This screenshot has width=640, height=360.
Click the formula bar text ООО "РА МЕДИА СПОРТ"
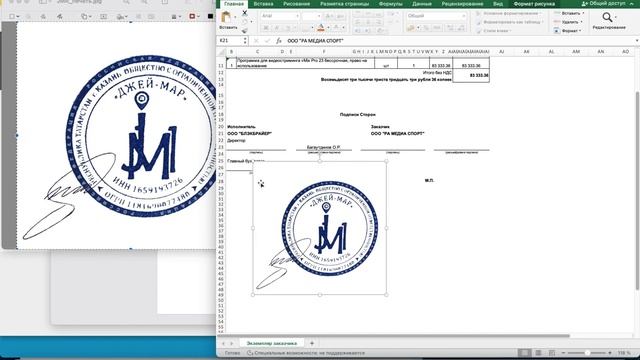(x=316, y=41)
